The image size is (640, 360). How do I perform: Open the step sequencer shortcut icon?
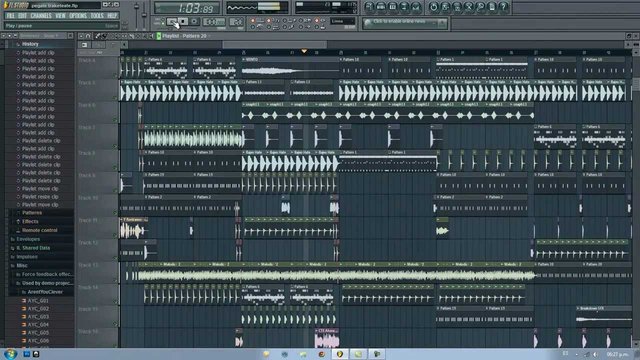coord(381,7)
